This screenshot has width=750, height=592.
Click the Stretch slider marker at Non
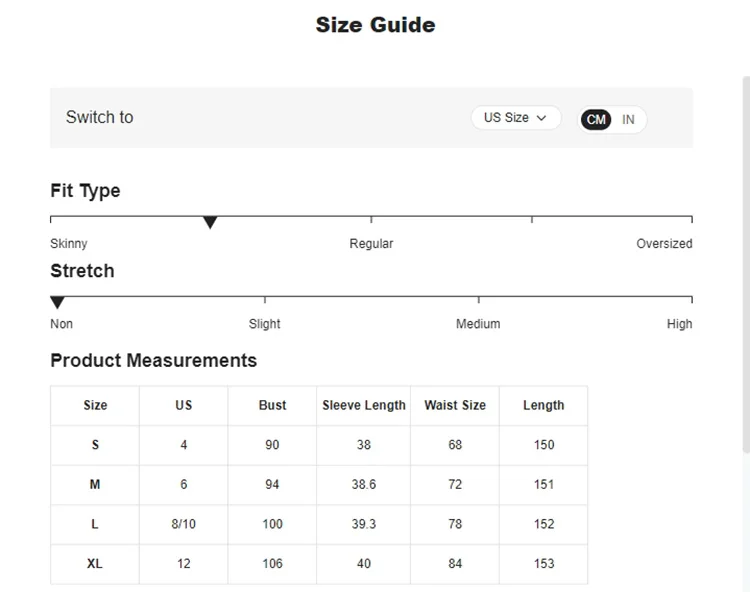[57, 302]
